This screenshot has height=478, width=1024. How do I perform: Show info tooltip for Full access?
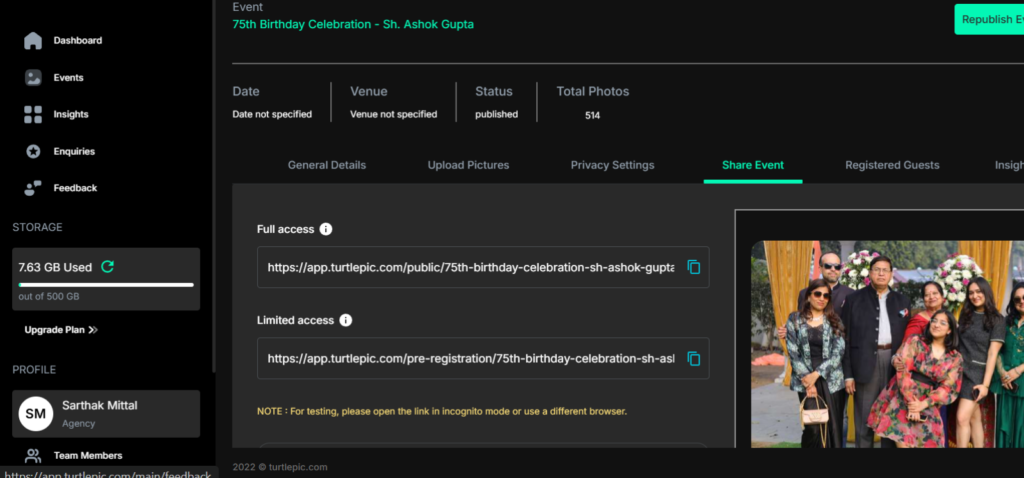(326, 229)
